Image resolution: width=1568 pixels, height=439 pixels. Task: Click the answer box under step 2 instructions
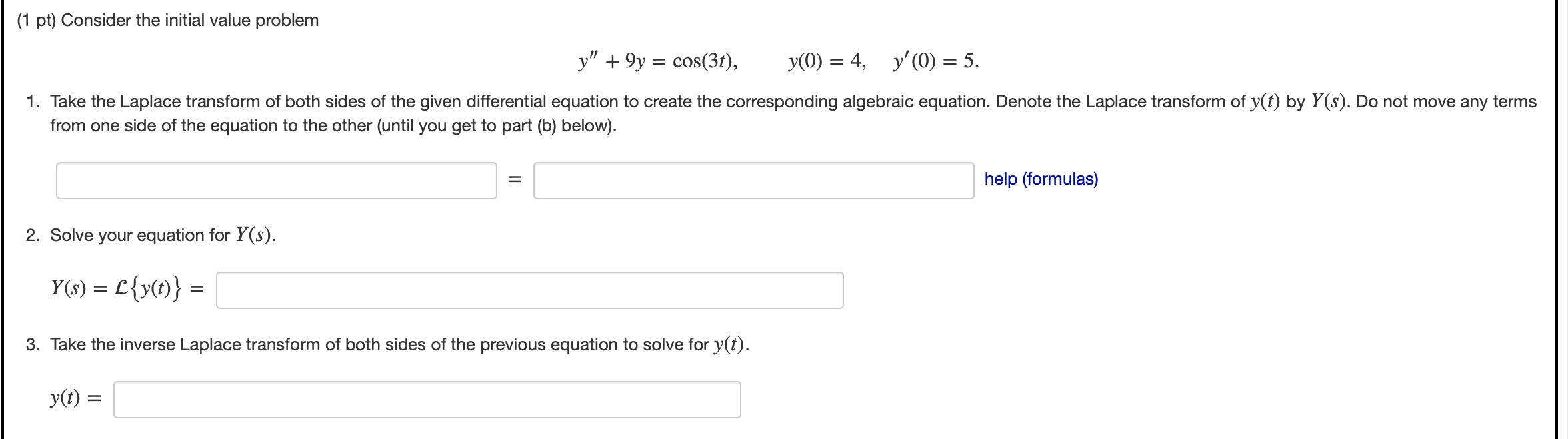click(x=529, y=289)
